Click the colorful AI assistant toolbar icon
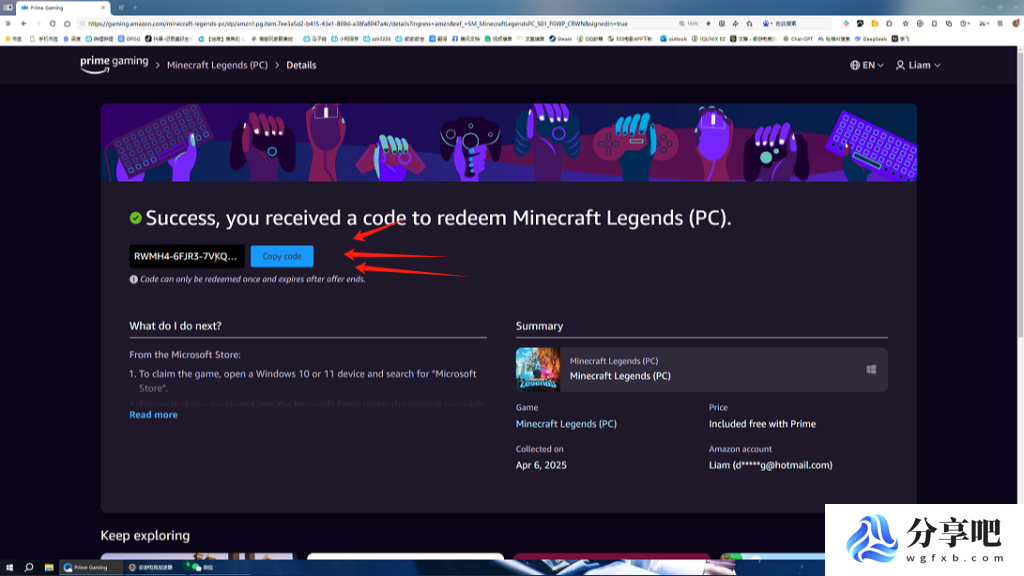1024x576 pixels. tap(846, 24)
